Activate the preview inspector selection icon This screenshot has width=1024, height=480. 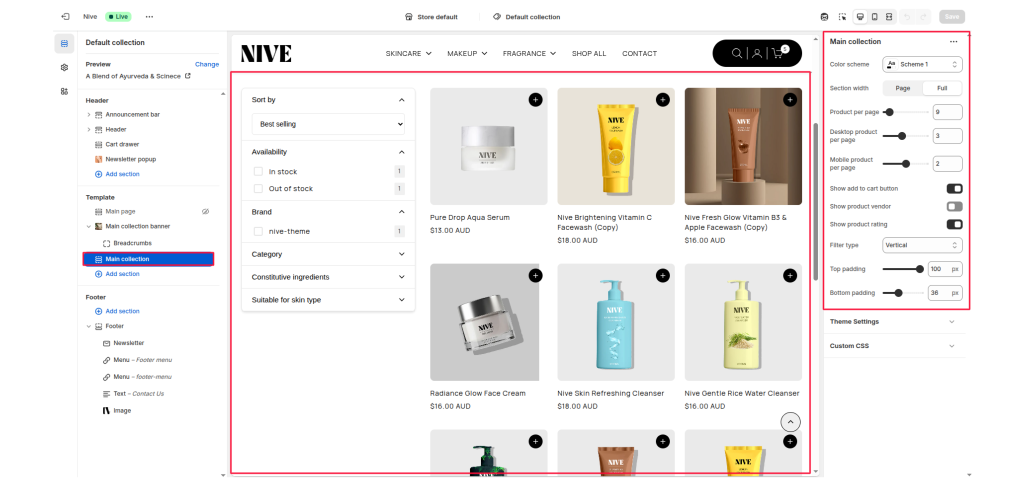(x=842, y=17)
